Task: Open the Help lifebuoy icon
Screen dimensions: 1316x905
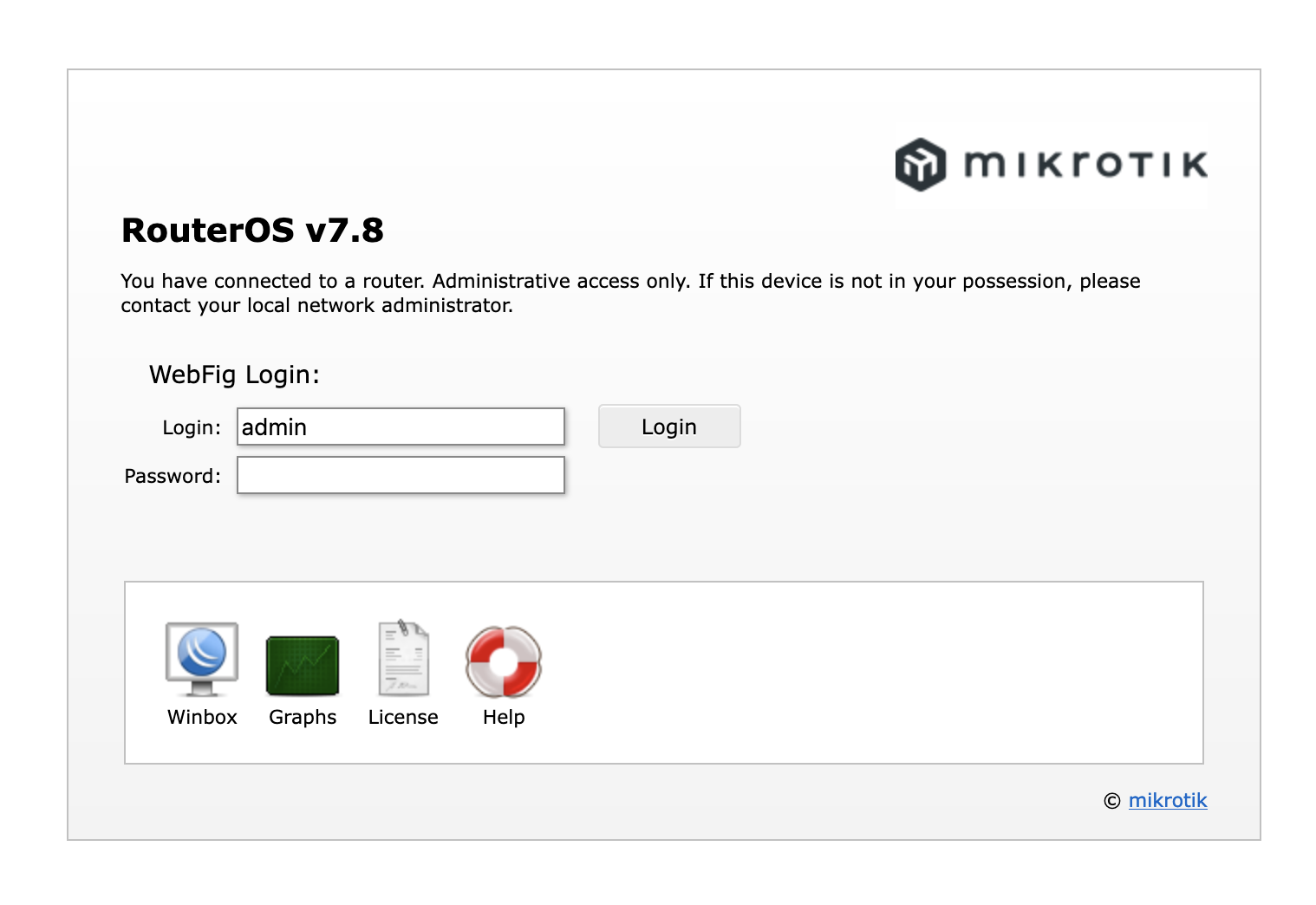Action: (504, 661)
